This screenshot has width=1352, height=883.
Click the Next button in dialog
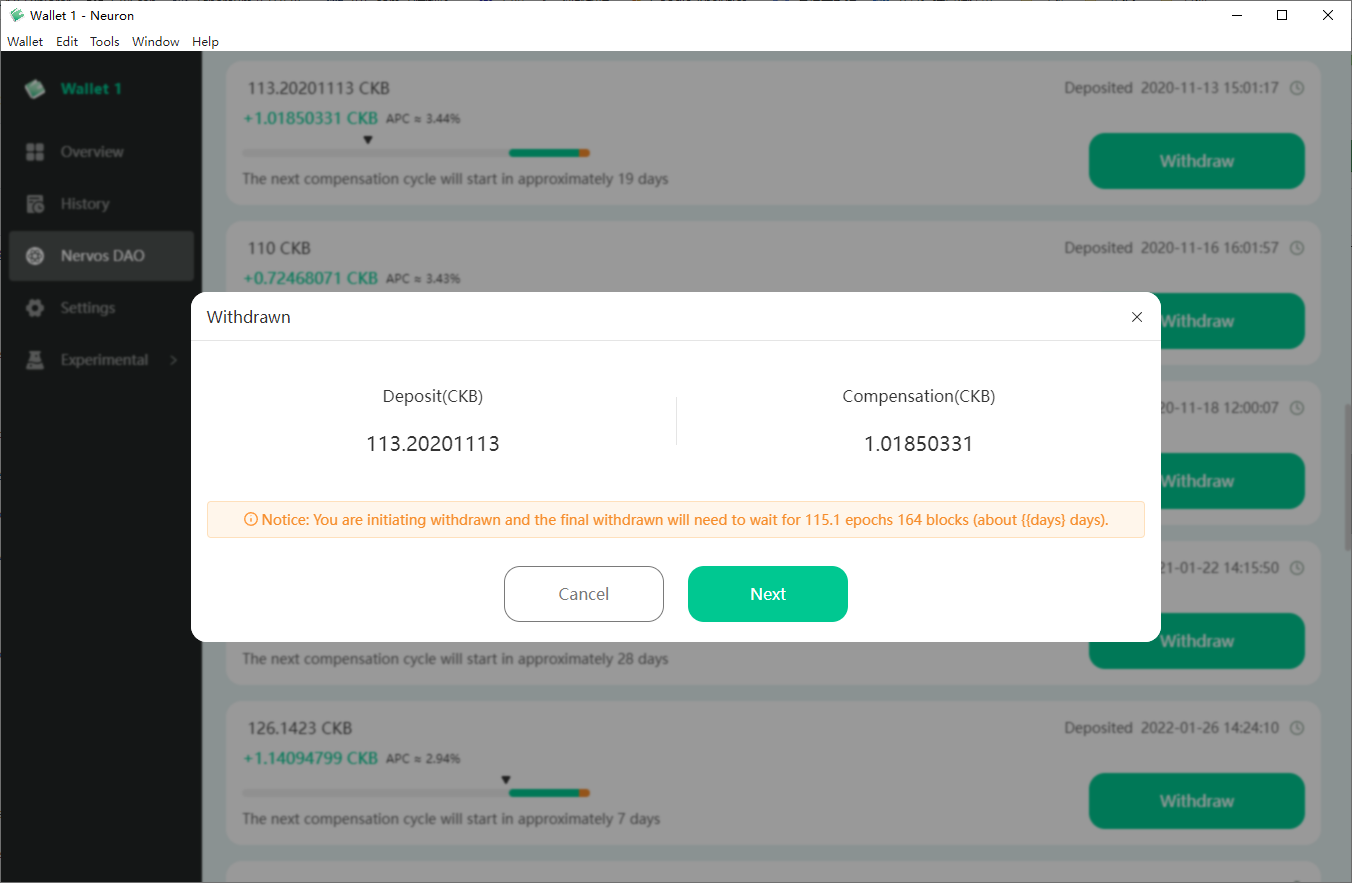click(x=768, y=594)
